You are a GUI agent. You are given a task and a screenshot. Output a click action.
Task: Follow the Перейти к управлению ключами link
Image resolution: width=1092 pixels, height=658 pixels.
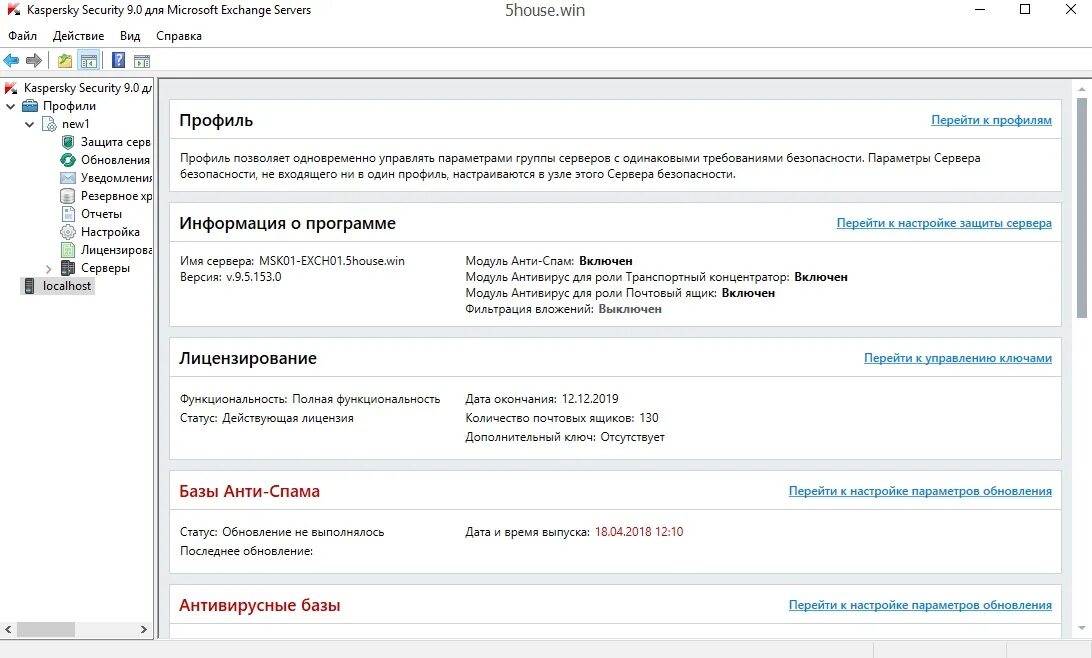(x=957, y=358)
